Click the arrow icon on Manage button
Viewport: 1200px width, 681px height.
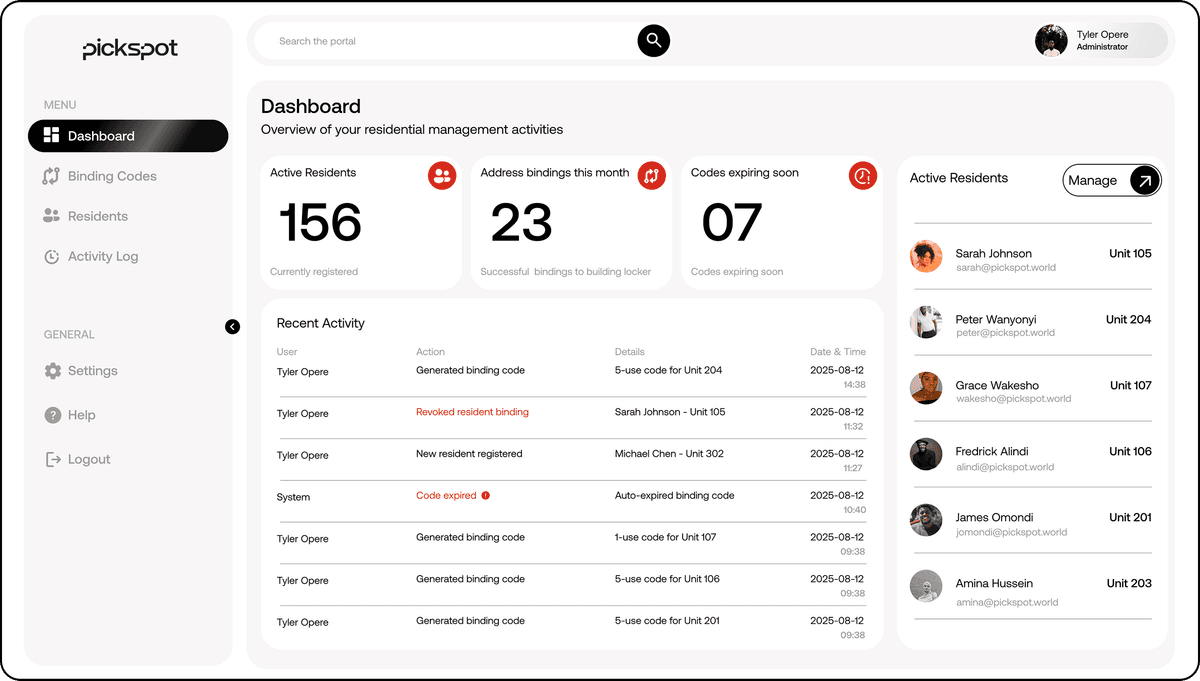pyautogui.click(x=1145, y=180)
